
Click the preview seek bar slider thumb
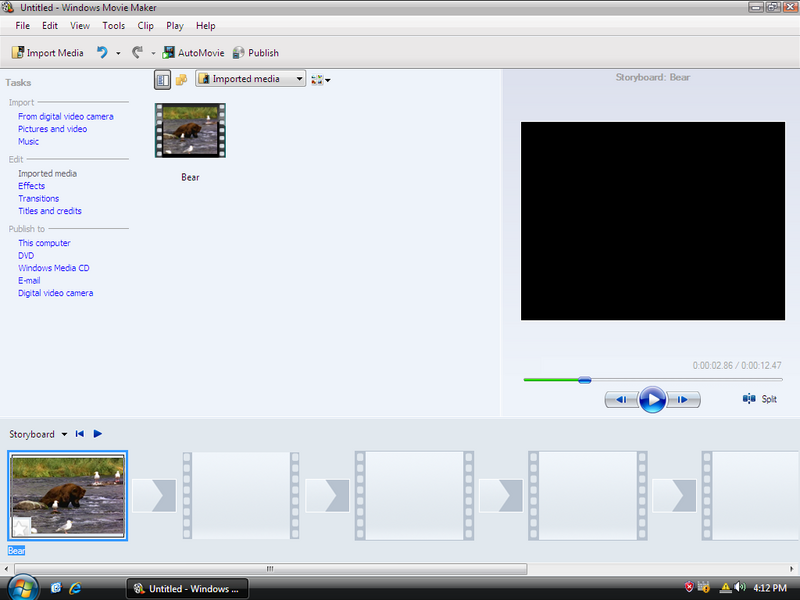[x=585, y=380]
